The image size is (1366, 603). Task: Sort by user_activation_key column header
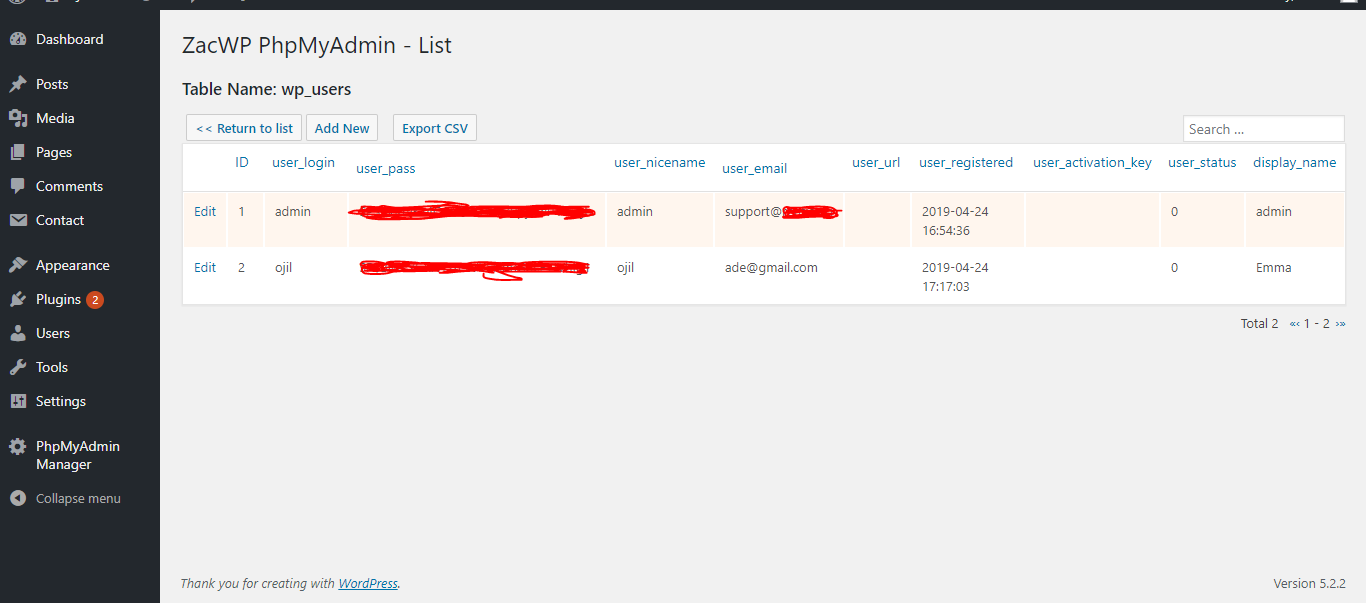[x=1092, y=162]
